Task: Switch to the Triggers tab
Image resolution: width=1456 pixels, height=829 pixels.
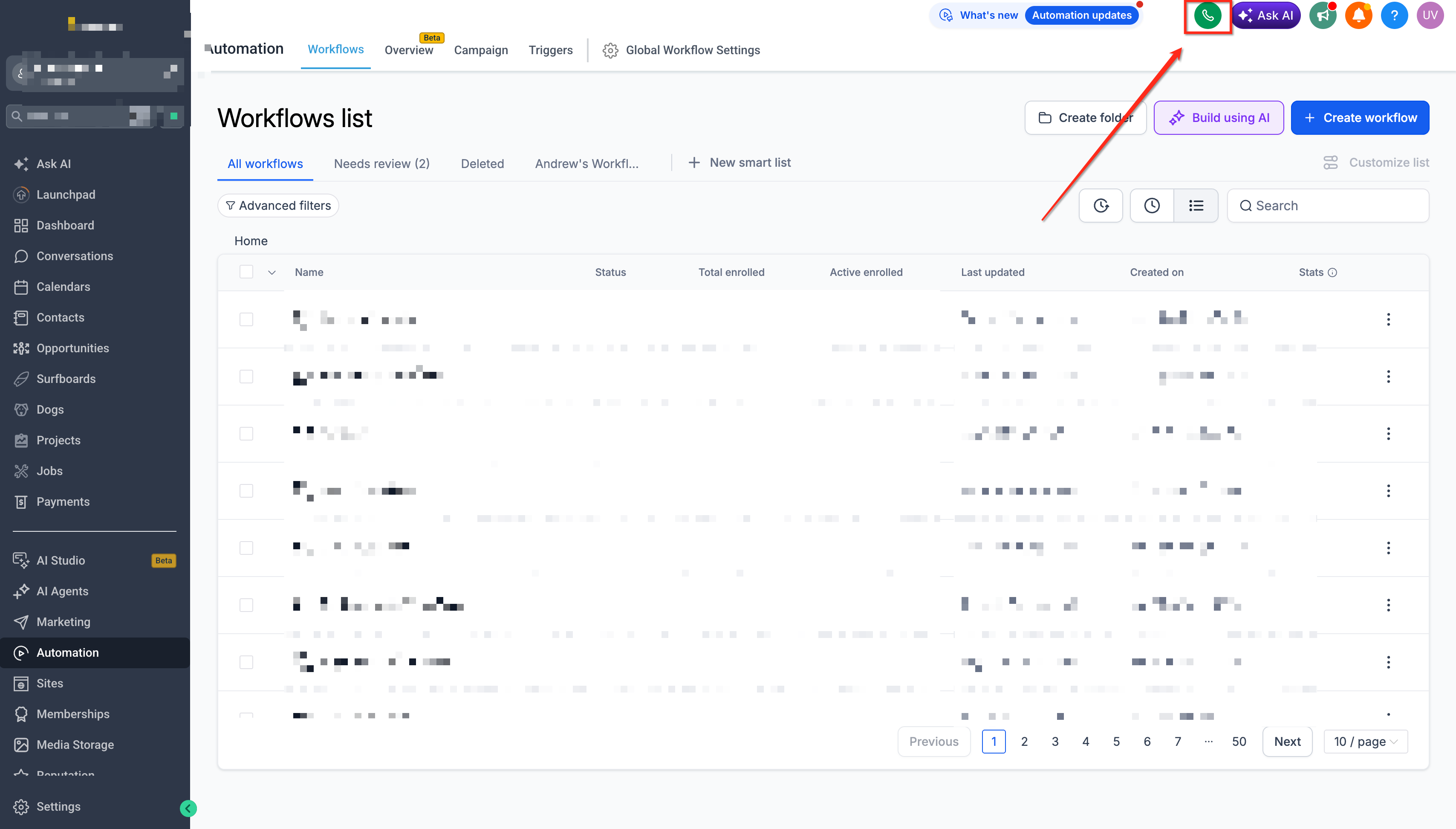Action: [x=550, y=50]
